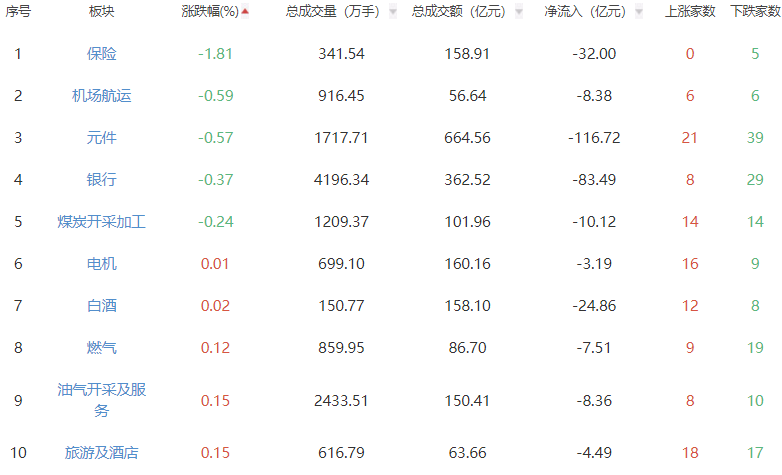
Task: Click the 下跌家数 column header
Action: (x=755, y=12)
